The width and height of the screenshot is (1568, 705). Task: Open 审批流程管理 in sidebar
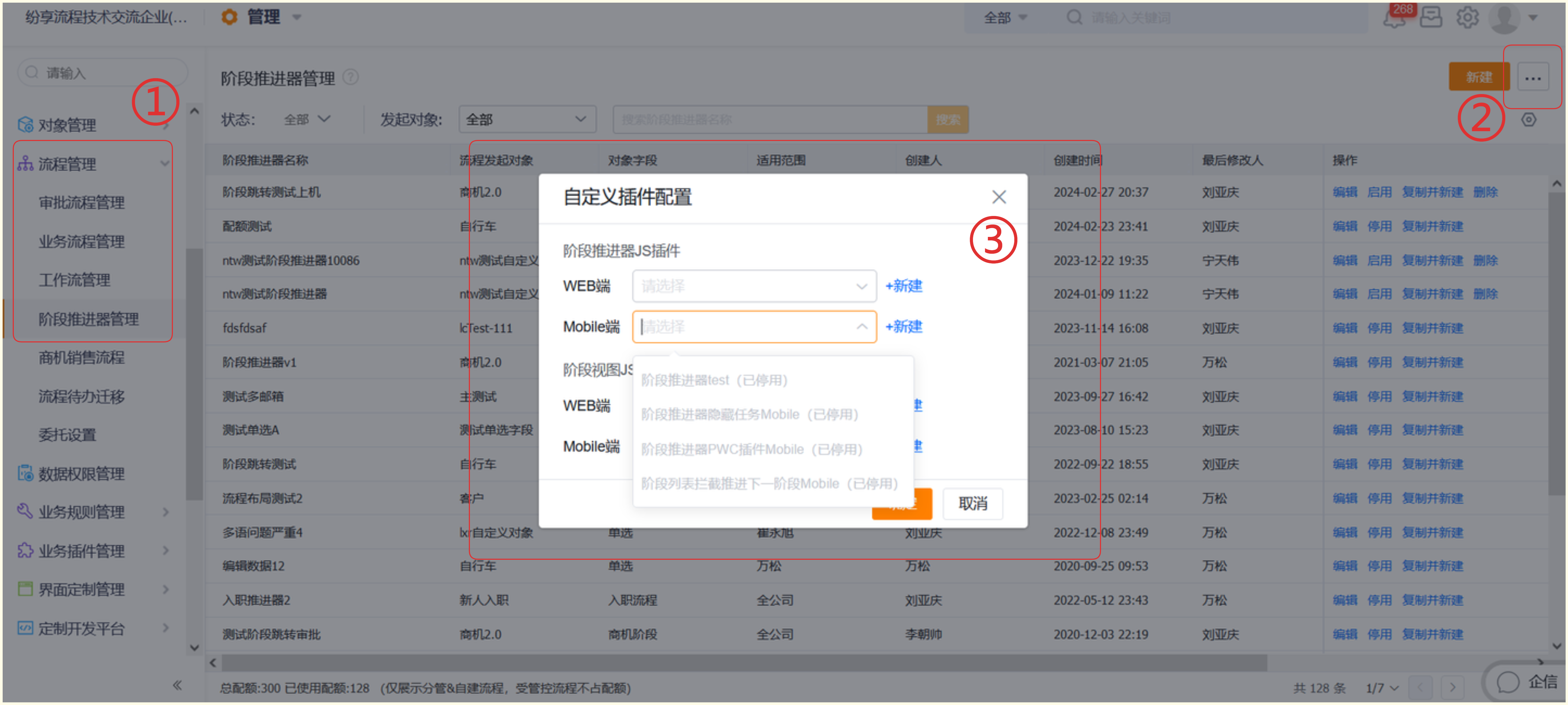tap(82, 202)
